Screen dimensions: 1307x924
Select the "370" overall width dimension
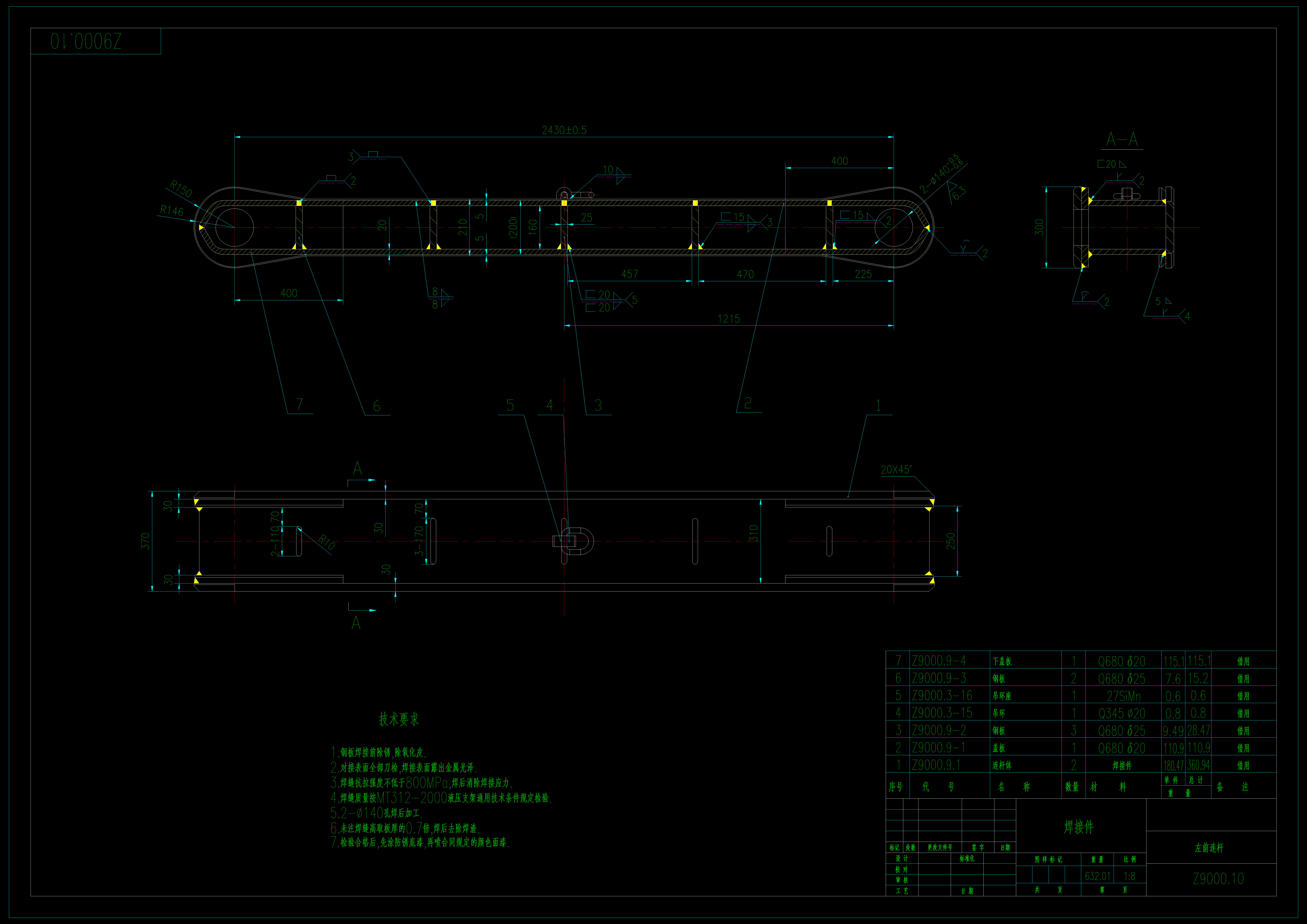click(145, 541)
